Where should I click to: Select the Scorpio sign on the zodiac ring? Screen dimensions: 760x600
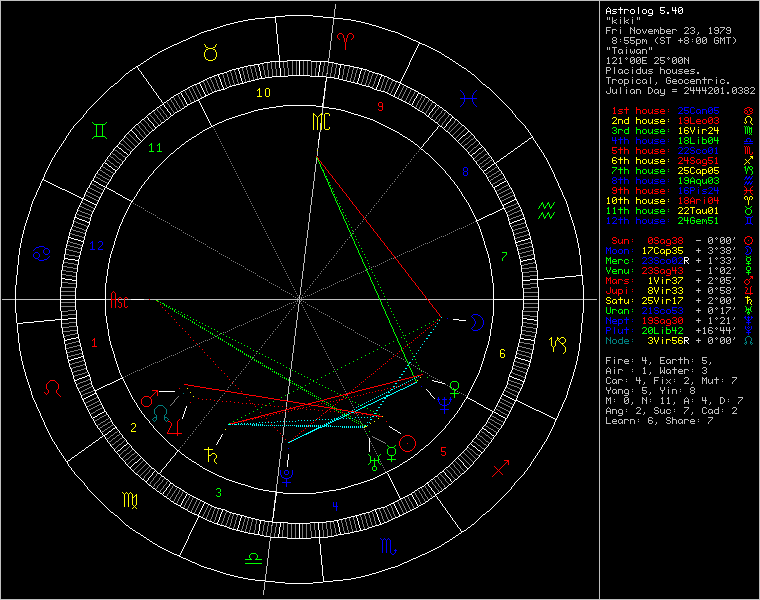tap(387, 546)
